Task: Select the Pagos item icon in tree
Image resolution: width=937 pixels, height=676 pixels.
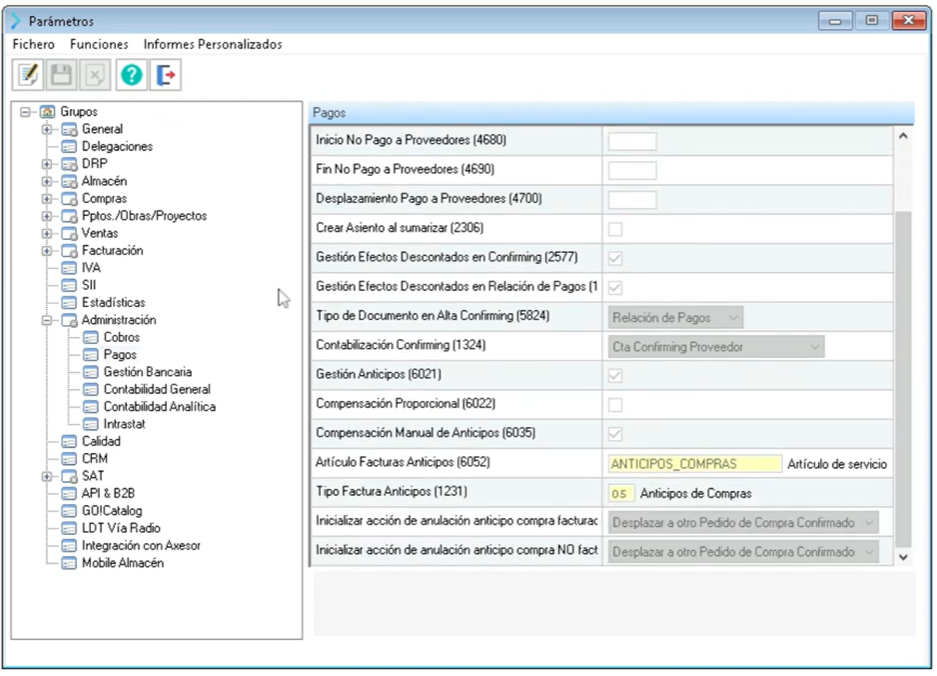Action: [x=91, y=355]
